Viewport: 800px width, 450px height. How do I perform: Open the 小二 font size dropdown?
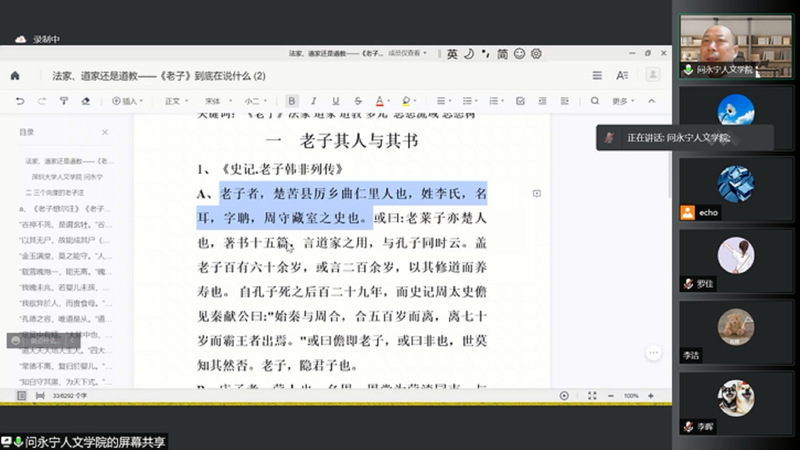point(255,101)
